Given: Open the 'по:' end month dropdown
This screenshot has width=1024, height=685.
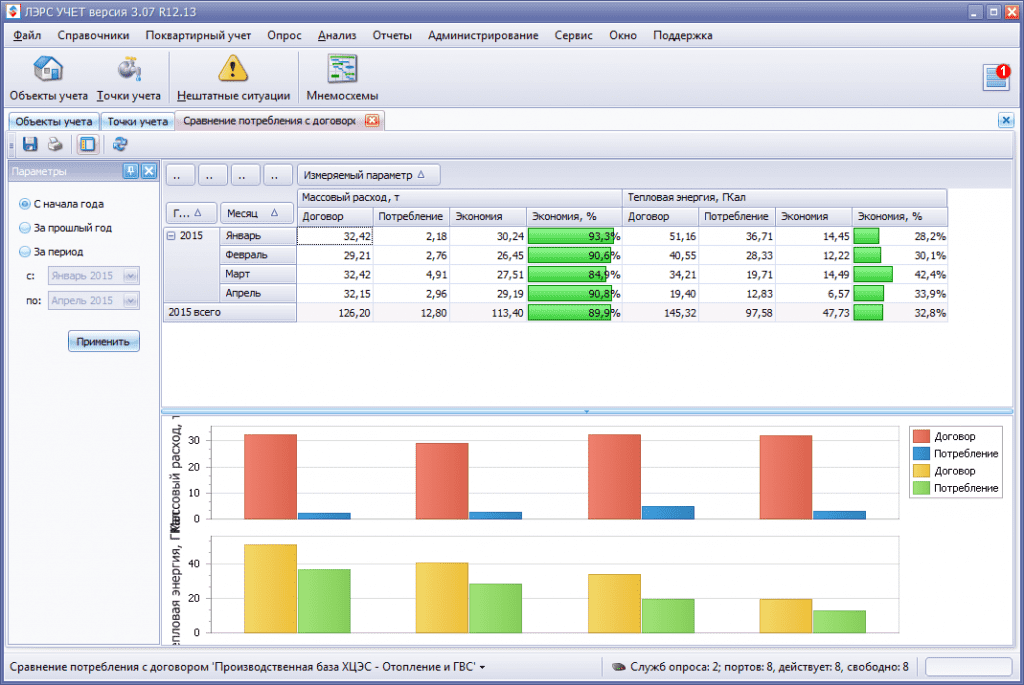Looking at the screenshot, I should (130, 300).
